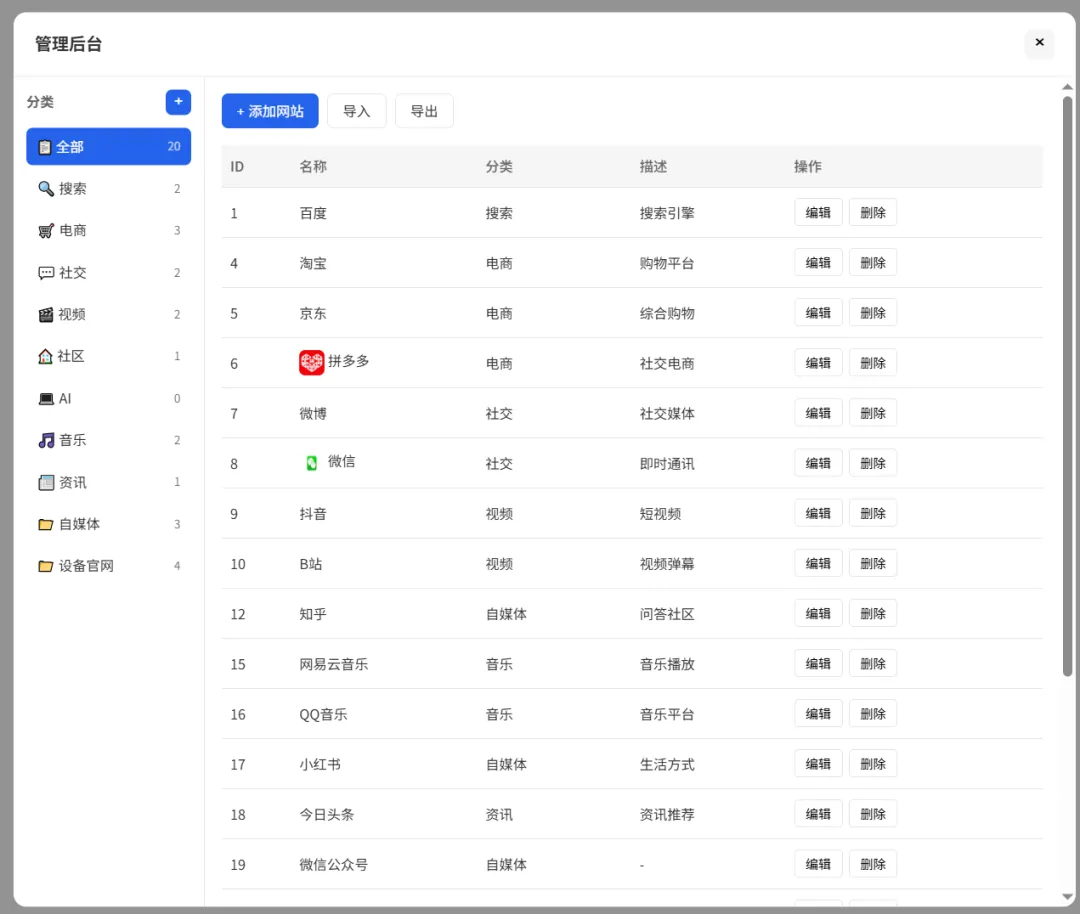Image resolution: width=1080 pixels, height=914 pixels.
Task: Open the 搜索 category label
Action: coord(72,189)
